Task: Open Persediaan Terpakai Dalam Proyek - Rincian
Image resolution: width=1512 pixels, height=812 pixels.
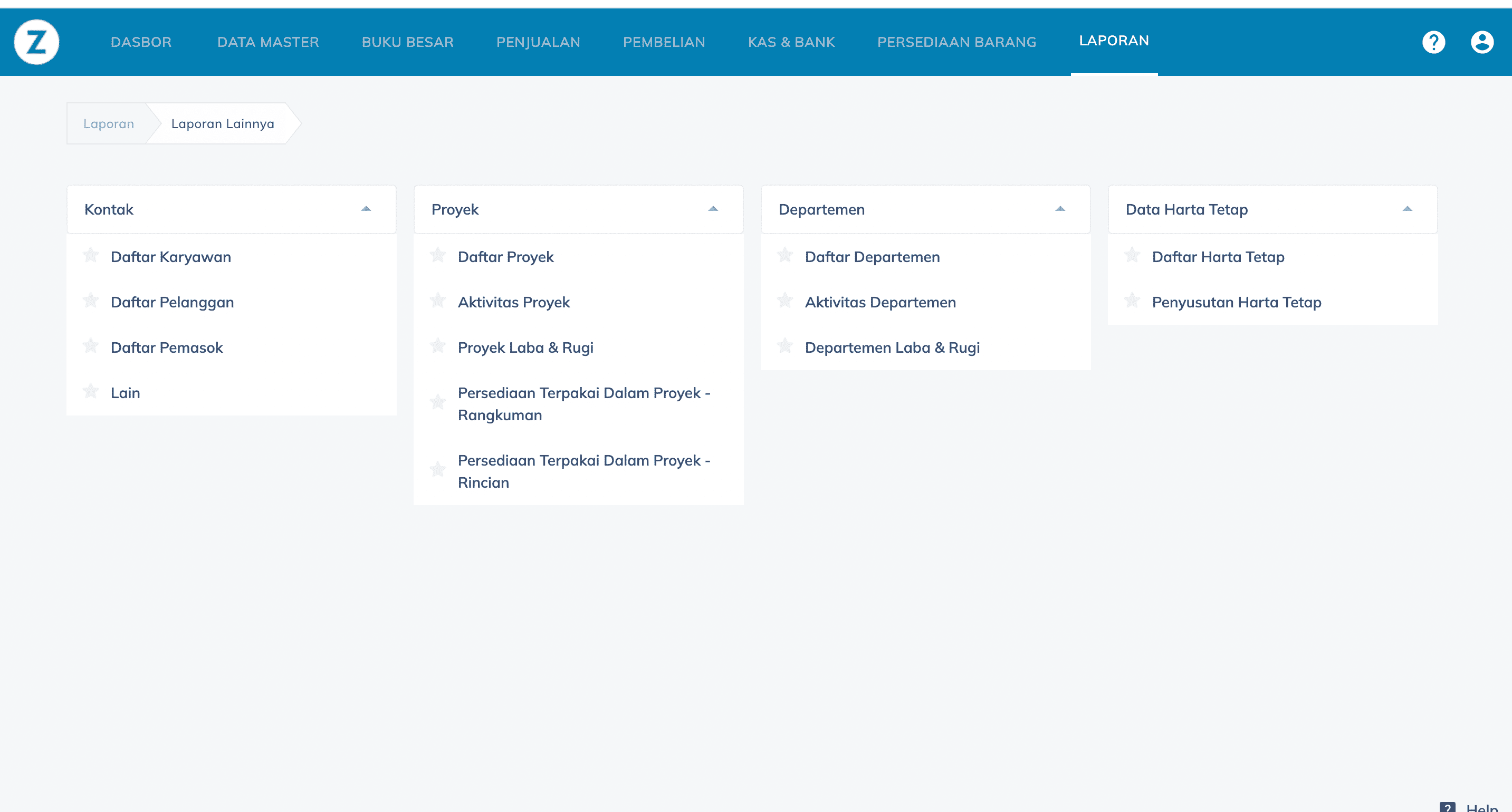Action: [x=584, y=471]
